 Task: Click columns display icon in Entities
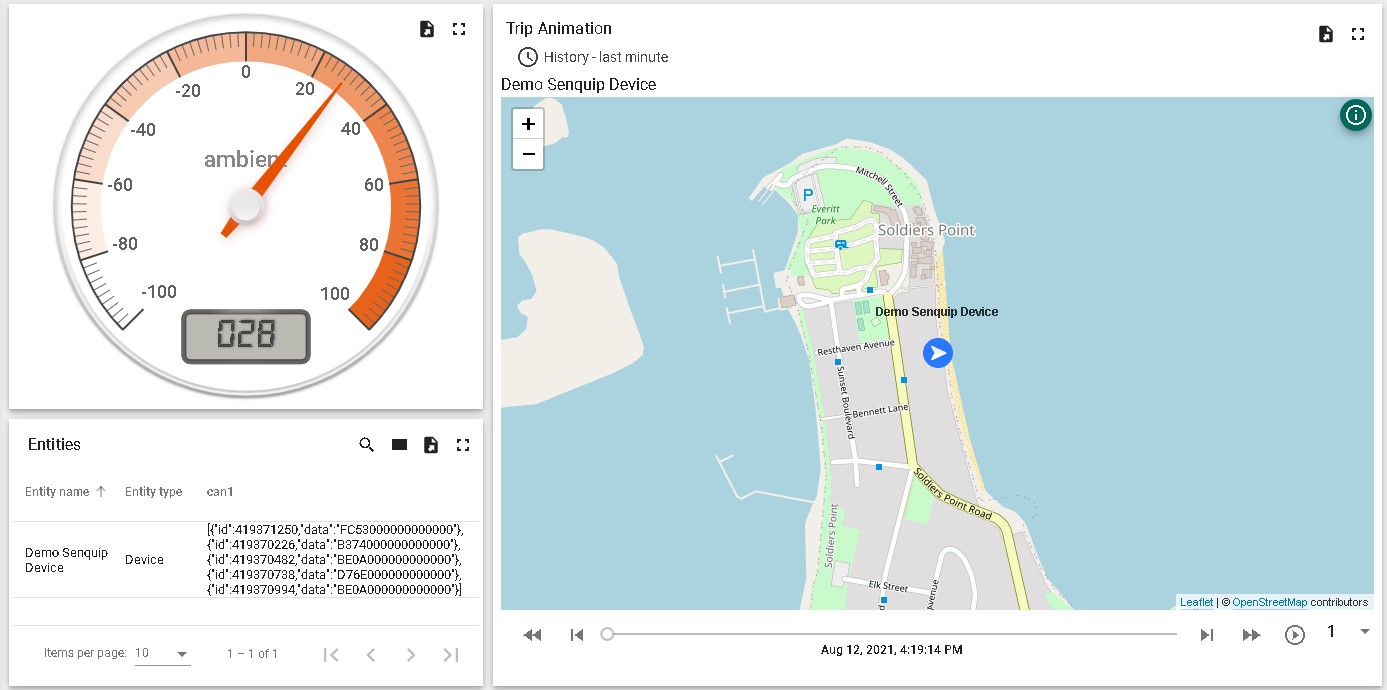(x=399, y=445)
